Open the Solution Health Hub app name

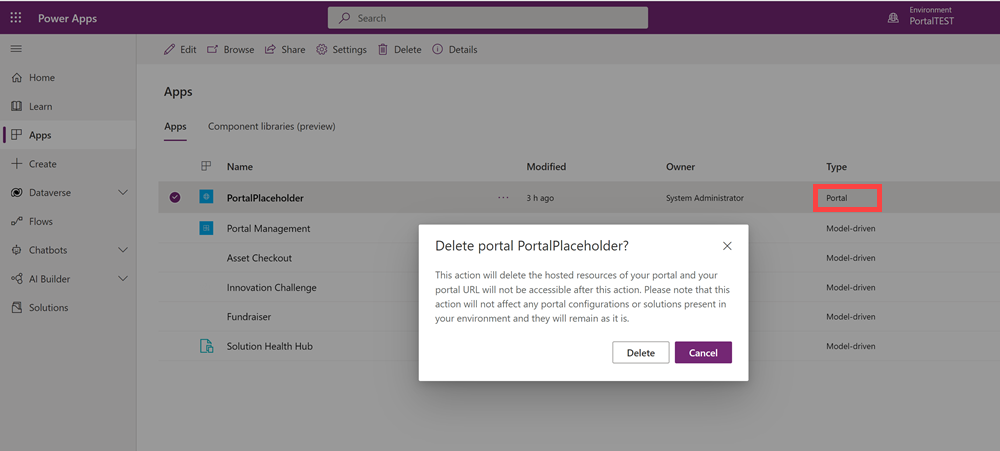click(270, 346)
